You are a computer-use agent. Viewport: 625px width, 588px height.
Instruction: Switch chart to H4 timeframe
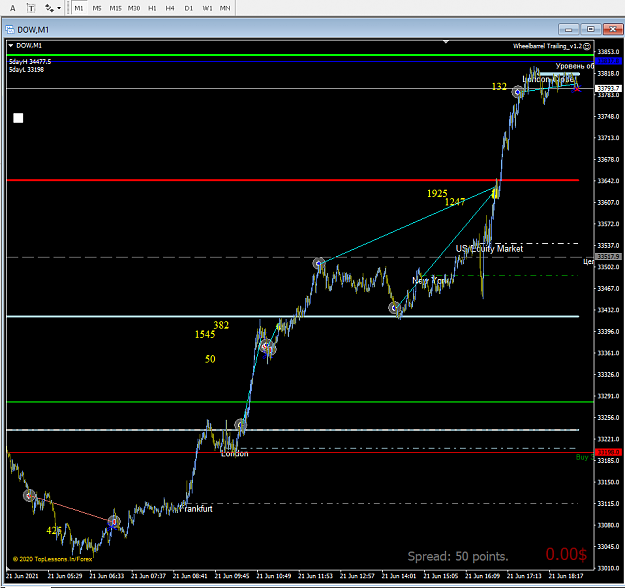pyautogui.click(x=170, y=8)
